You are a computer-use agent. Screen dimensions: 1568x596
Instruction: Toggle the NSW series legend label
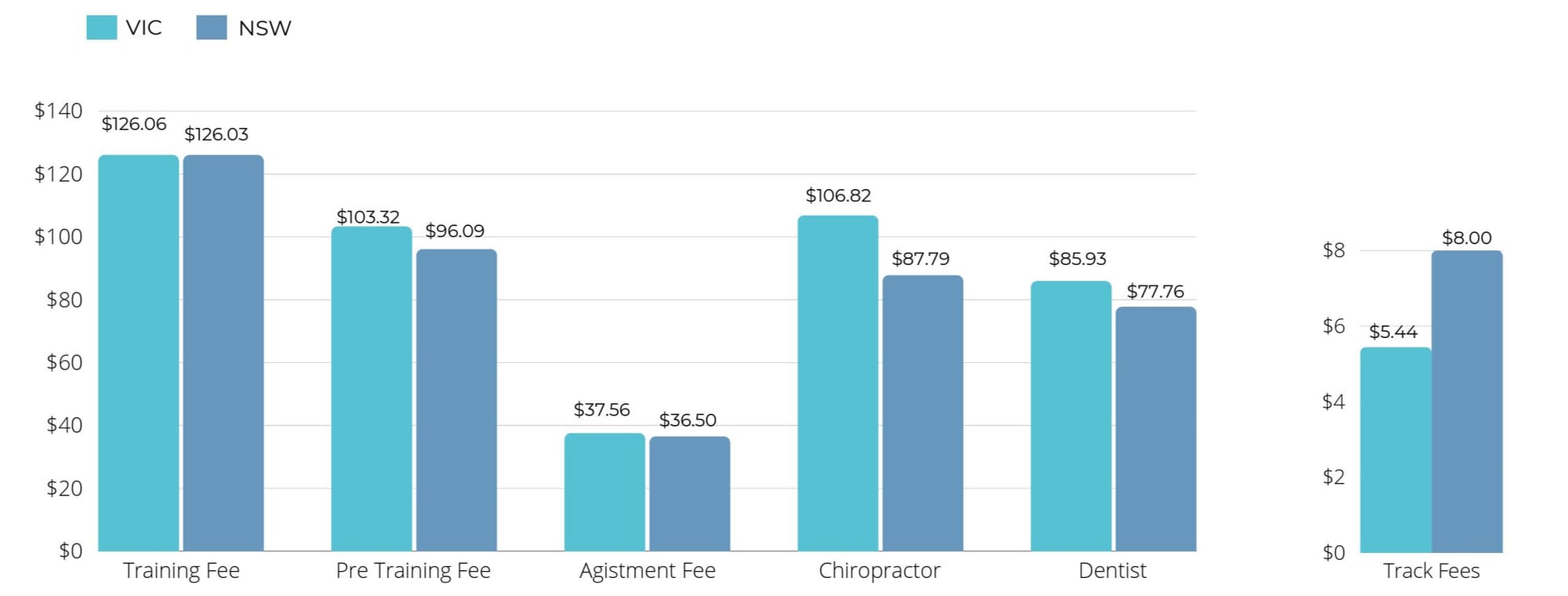click(264, 28)
